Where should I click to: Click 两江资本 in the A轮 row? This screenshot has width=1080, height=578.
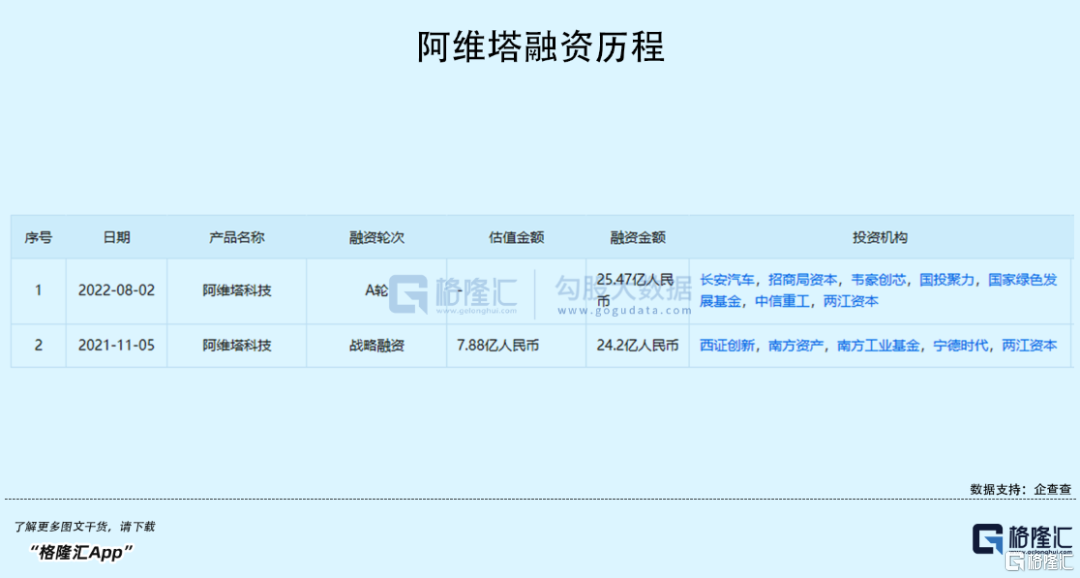coord(851,301)
